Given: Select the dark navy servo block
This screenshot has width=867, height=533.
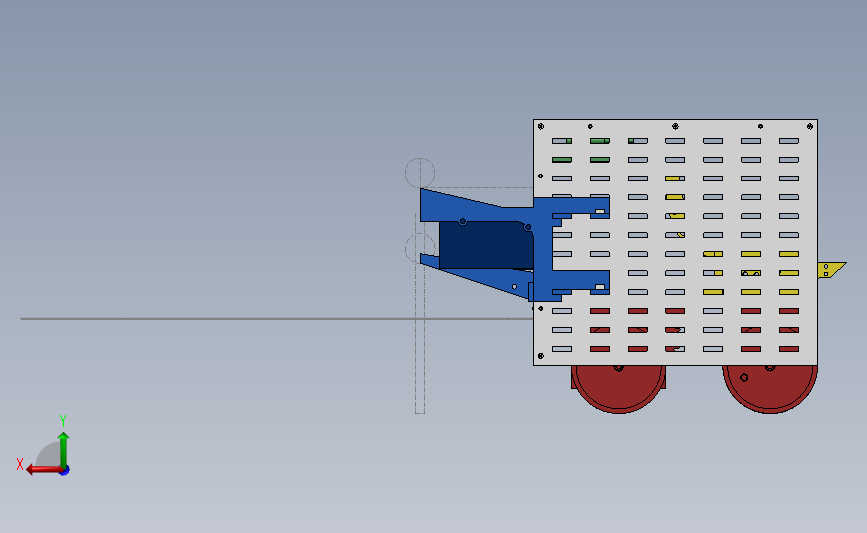Looking at the screenshot, I should (x=485, y=245).
